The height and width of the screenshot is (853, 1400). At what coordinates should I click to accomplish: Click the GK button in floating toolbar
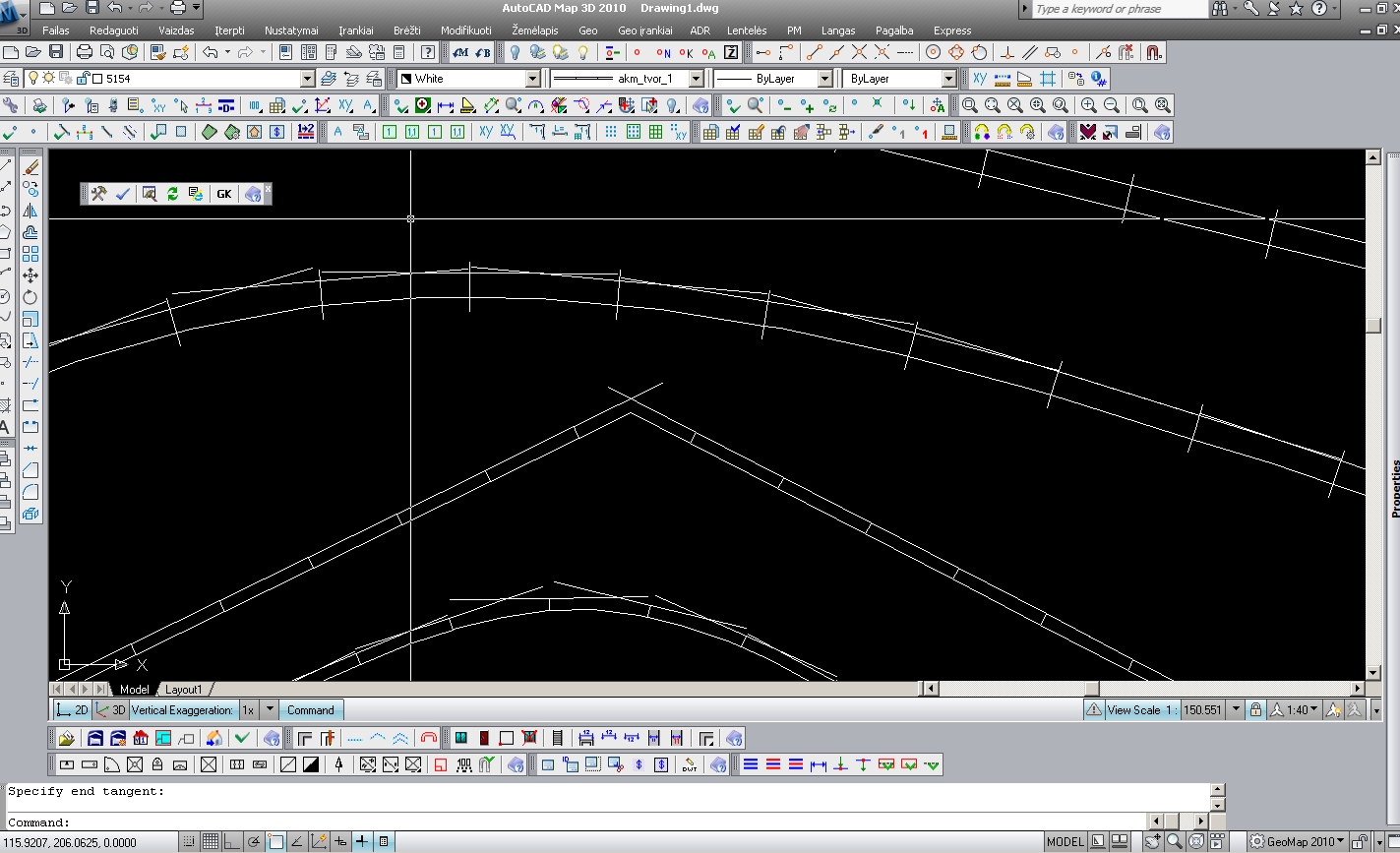tap(224, 194)
